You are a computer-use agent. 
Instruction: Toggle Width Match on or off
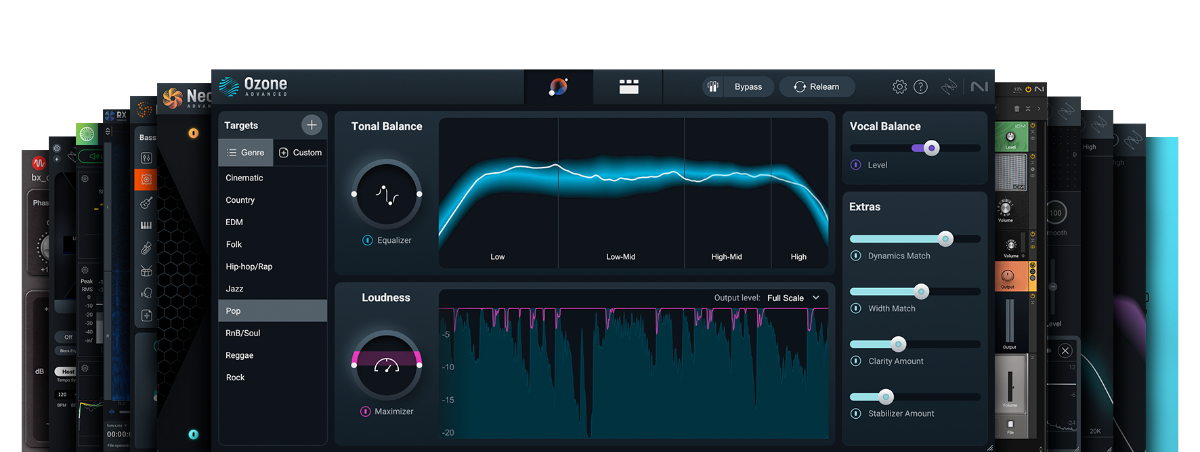(856, 308)
